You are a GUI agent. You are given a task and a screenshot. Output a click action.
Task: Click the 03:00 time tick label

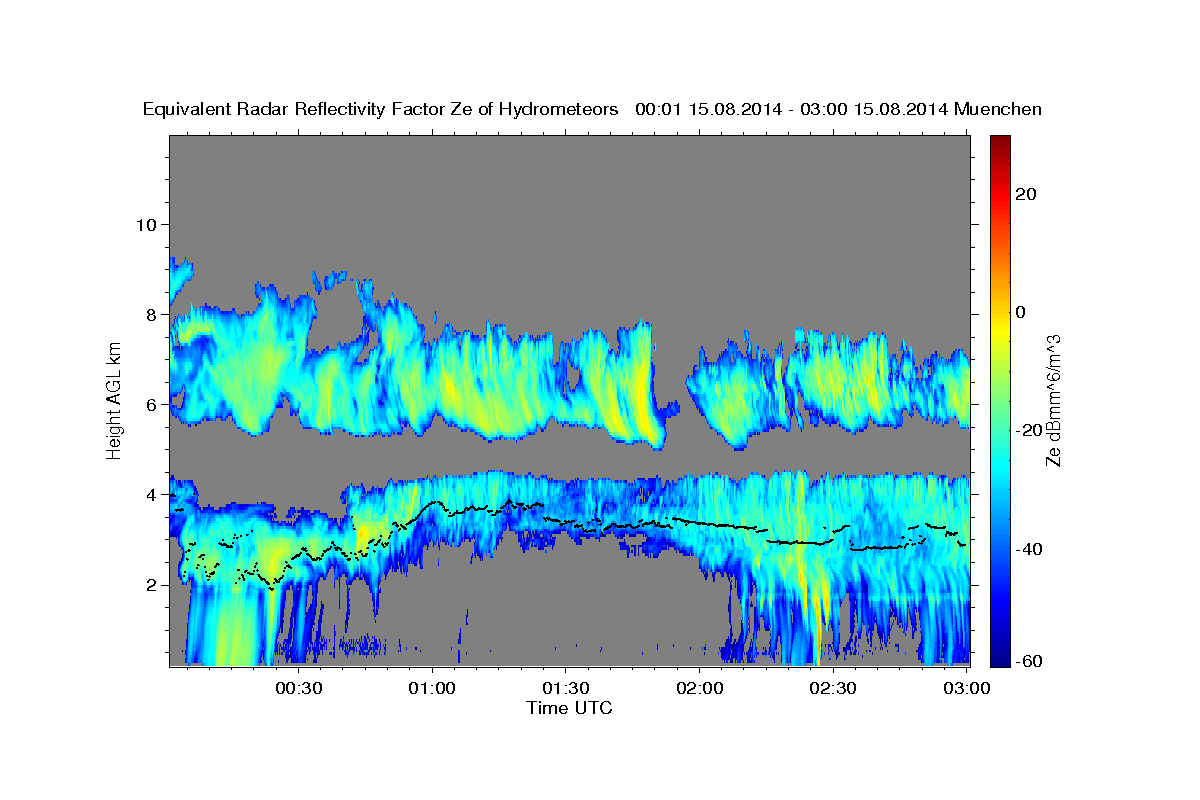[x=966, y=688]
